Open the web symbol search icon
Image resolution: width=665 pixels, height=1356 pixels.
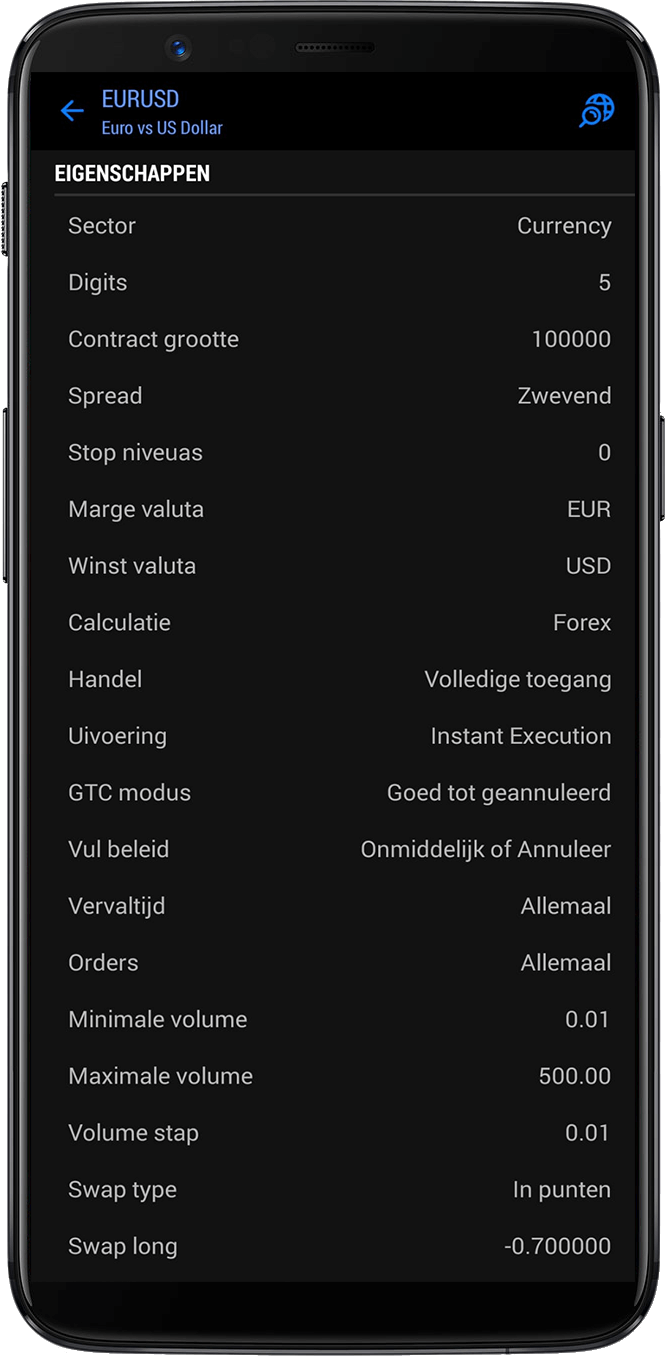coord(595,111)
